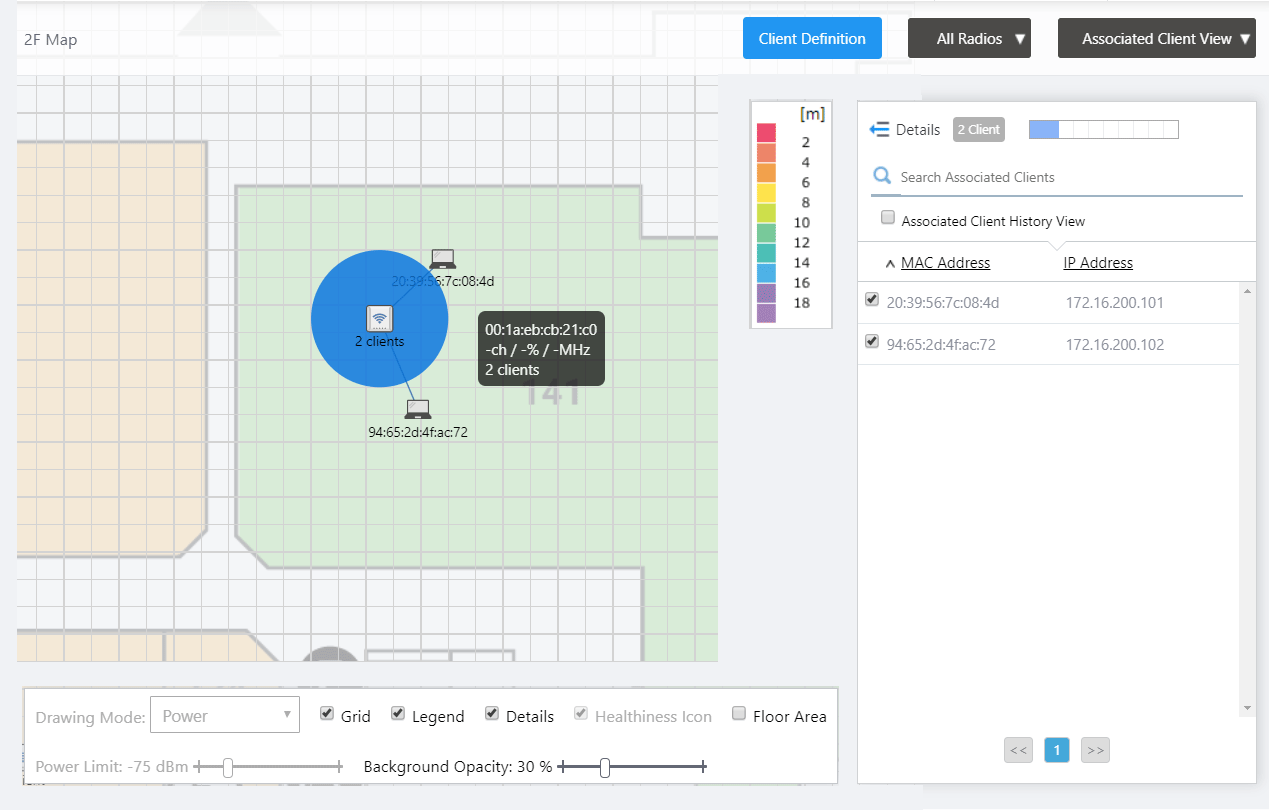1269x810 pixels.
Task: Click the search magnifier icon
Action: point(882,176)
